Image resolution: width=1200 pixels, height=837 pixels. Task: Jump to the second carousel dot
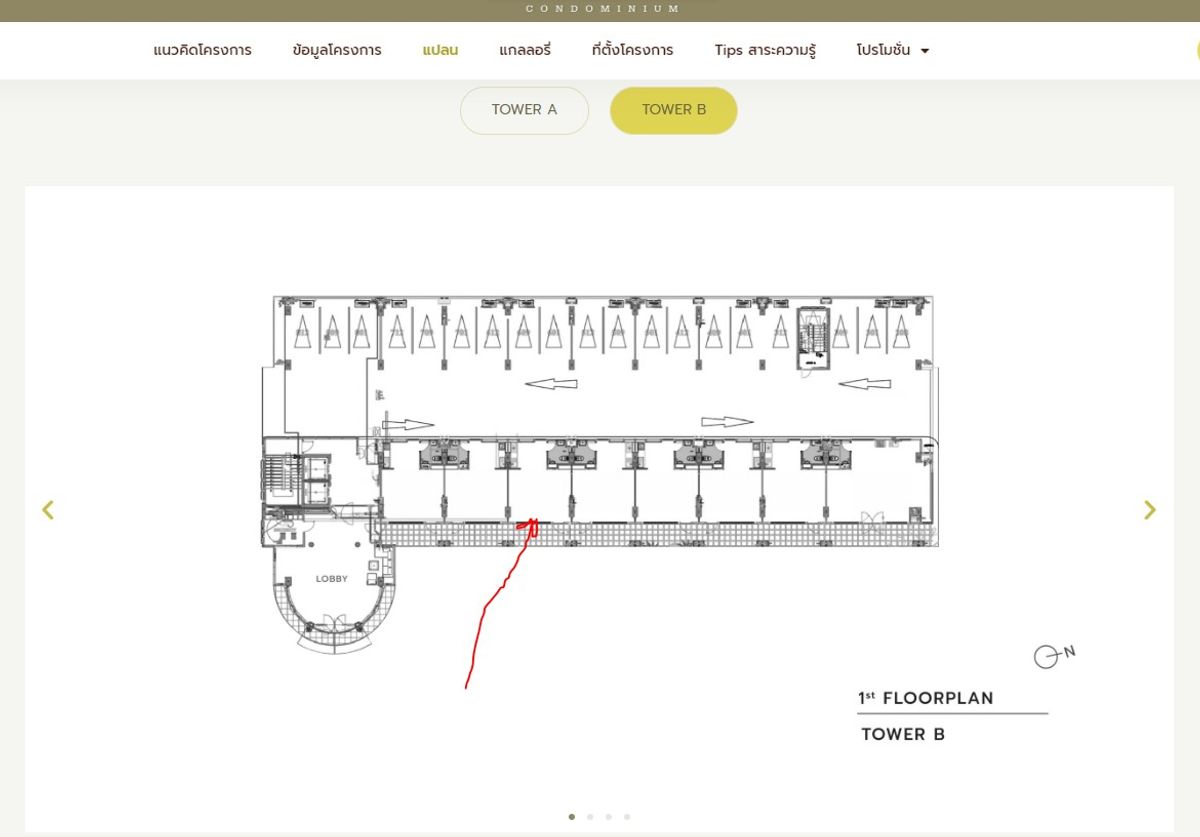pyautogui.click(x=590, y=817)
